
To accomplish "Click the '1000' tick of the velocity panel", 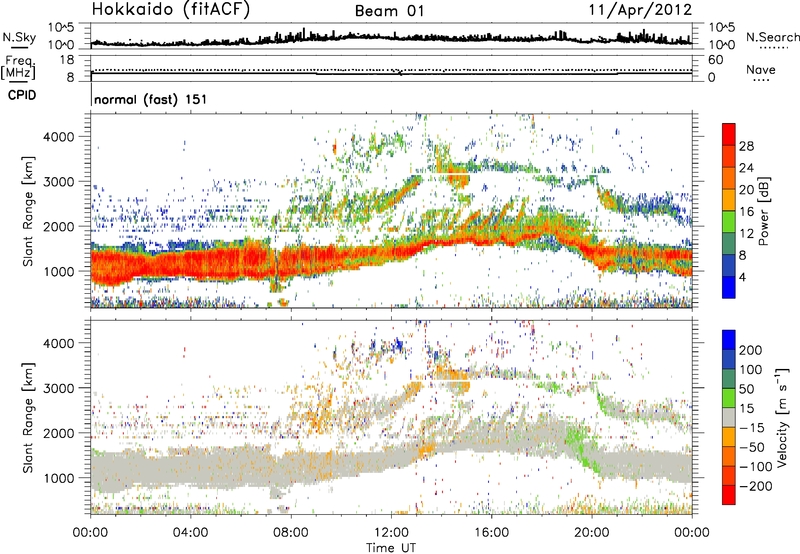I will coord(59,478).
